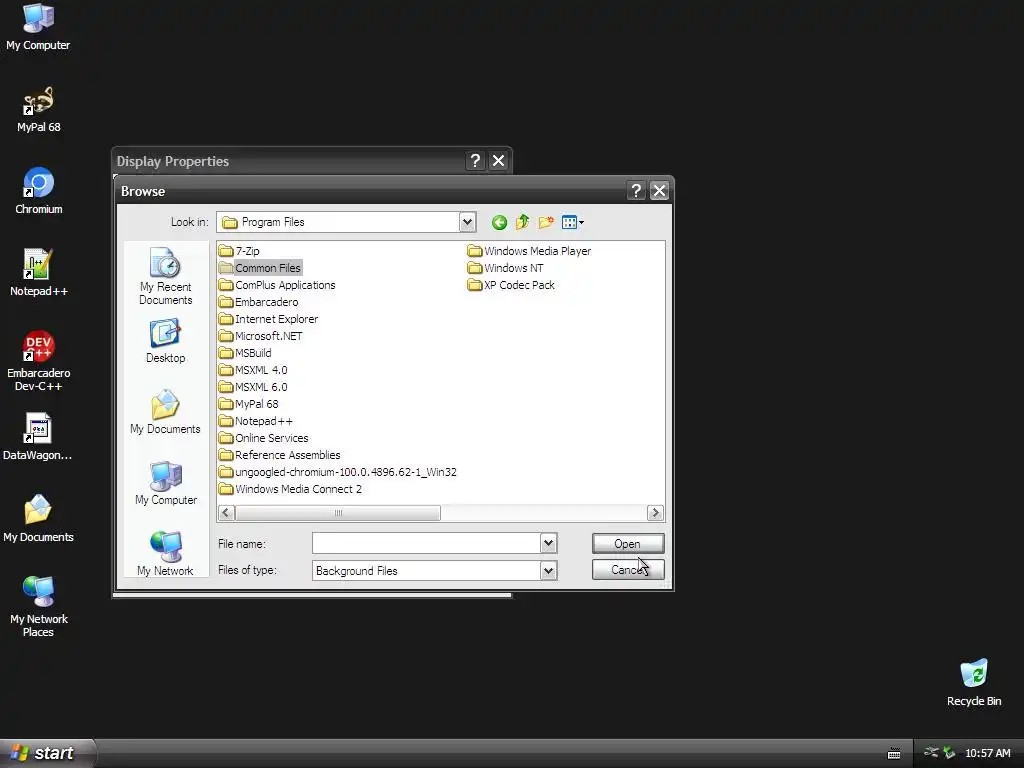Select the Windows NT folder

[505, 268]
